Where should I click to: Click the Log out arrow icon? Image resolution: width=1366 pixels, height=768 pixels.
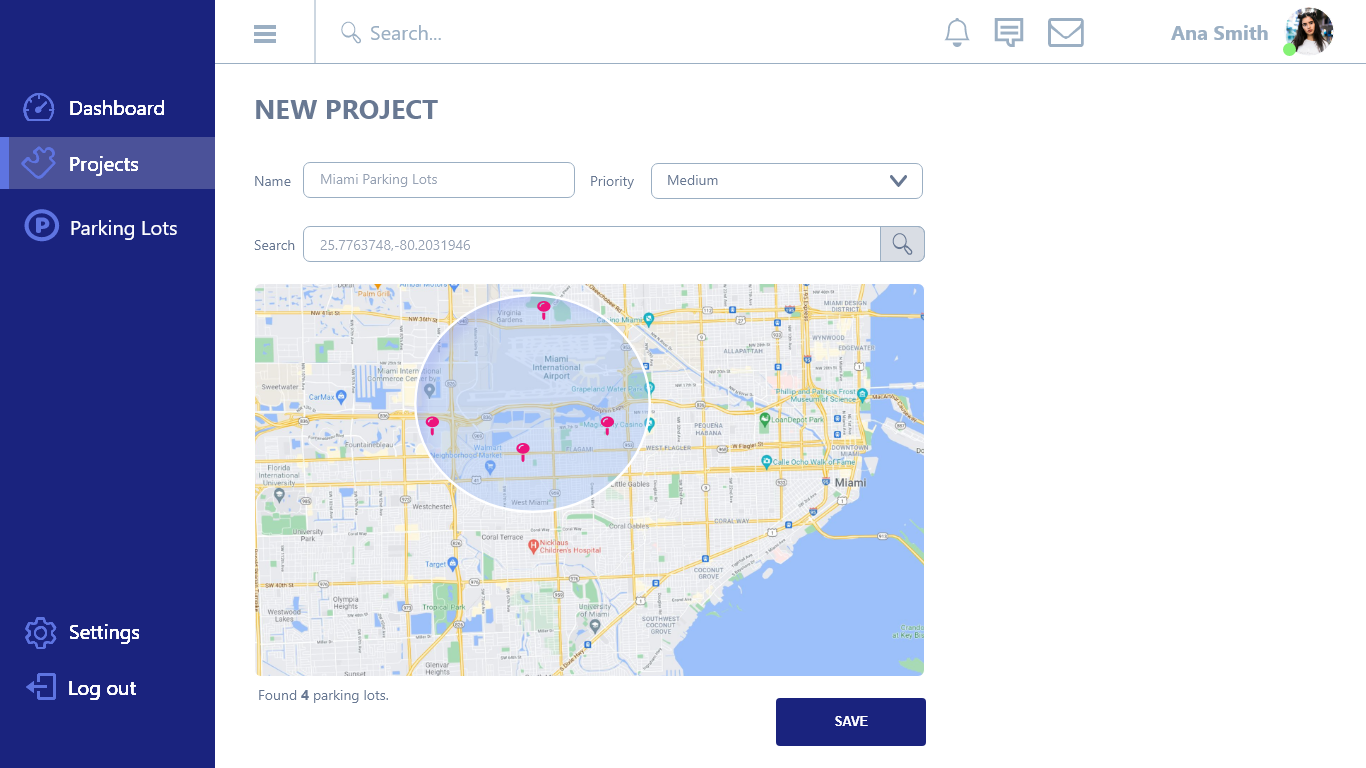(40, 687)
